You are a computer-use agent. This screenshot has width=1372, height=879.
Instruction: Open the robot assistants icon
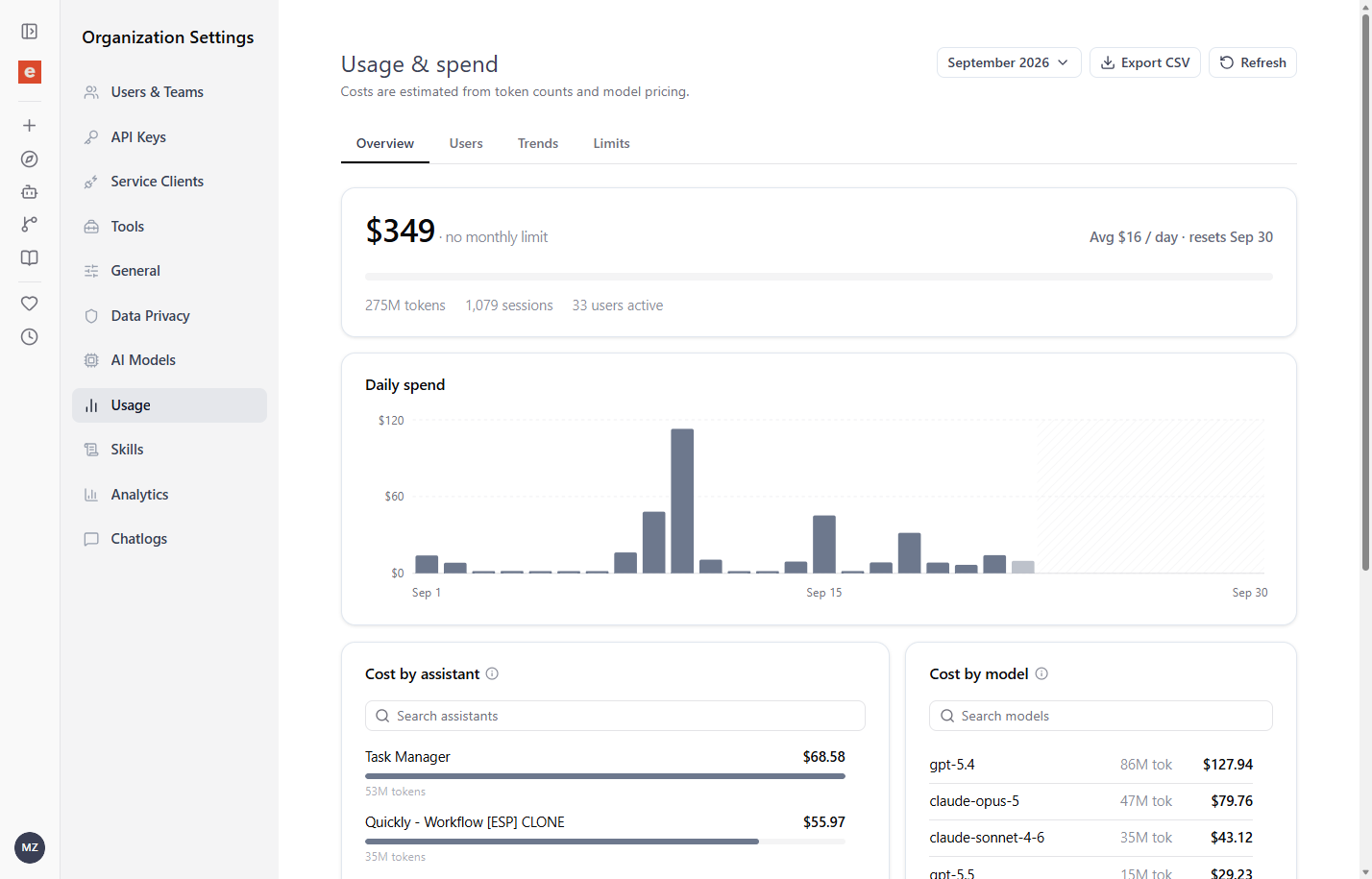pos(30,192)
